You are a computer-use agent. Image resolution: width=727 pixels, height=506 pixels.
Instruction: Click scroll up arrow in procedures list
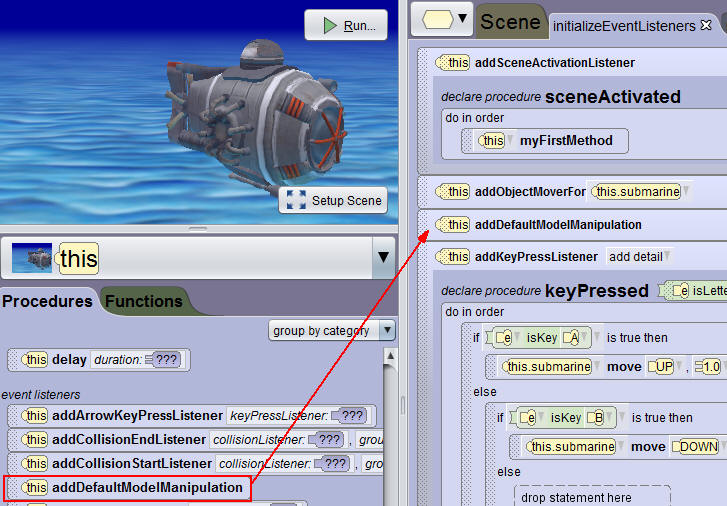click(x=390, y=356)
